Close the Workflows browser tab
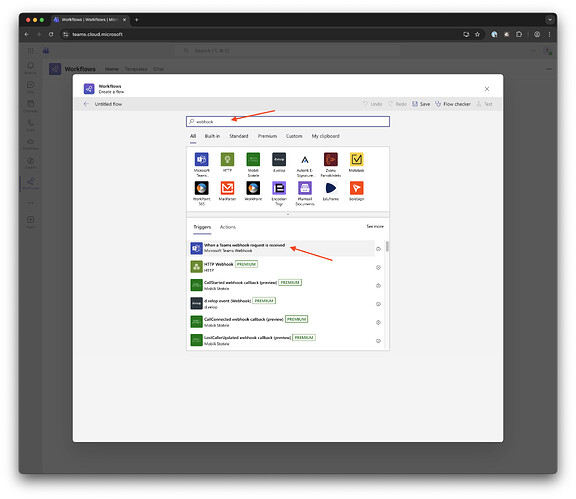The height and width of the screenshot is (499, 576). (124, 20)
